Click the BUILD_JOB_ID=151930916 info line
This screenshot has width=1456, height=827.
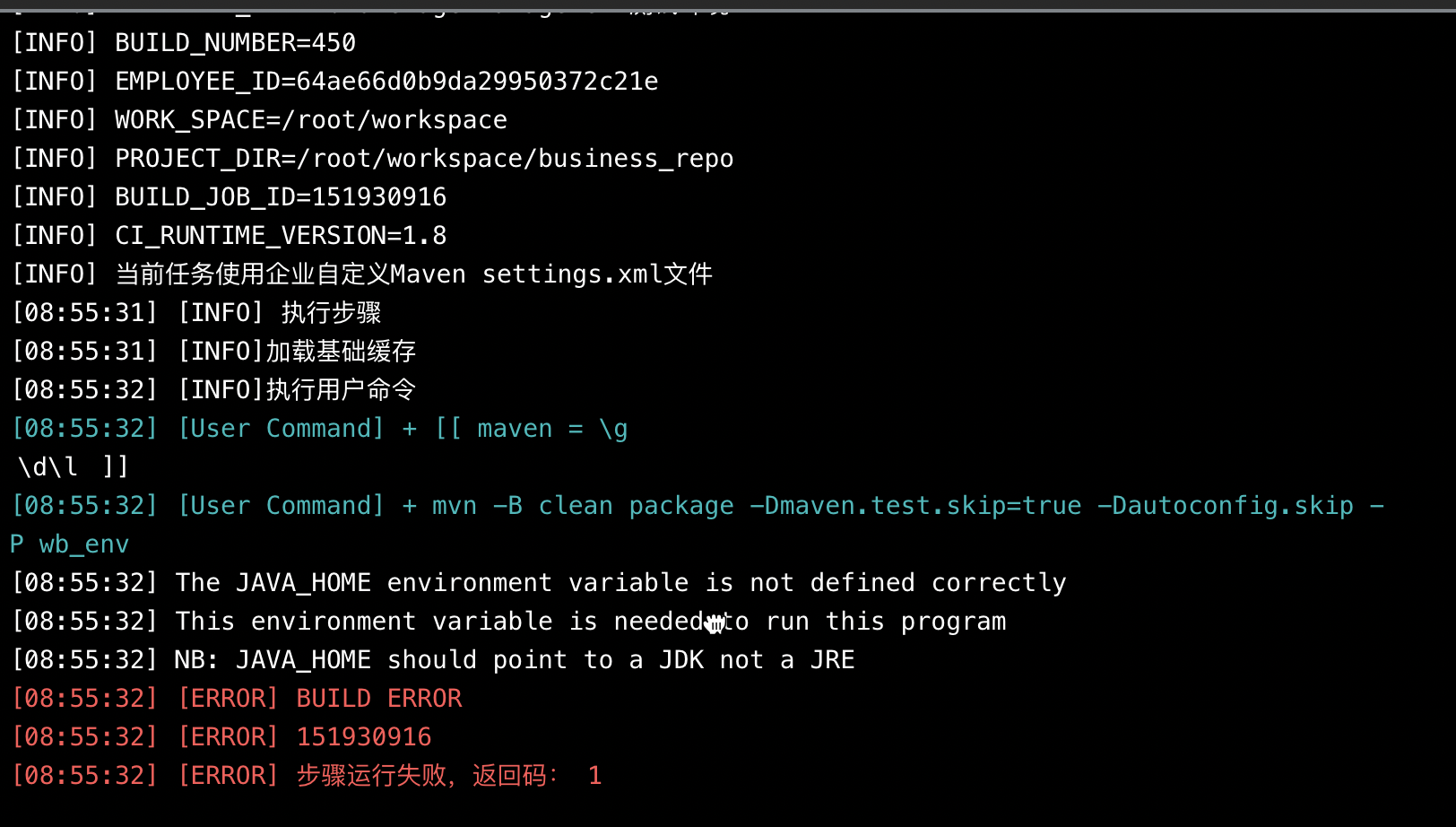point(229,196)
